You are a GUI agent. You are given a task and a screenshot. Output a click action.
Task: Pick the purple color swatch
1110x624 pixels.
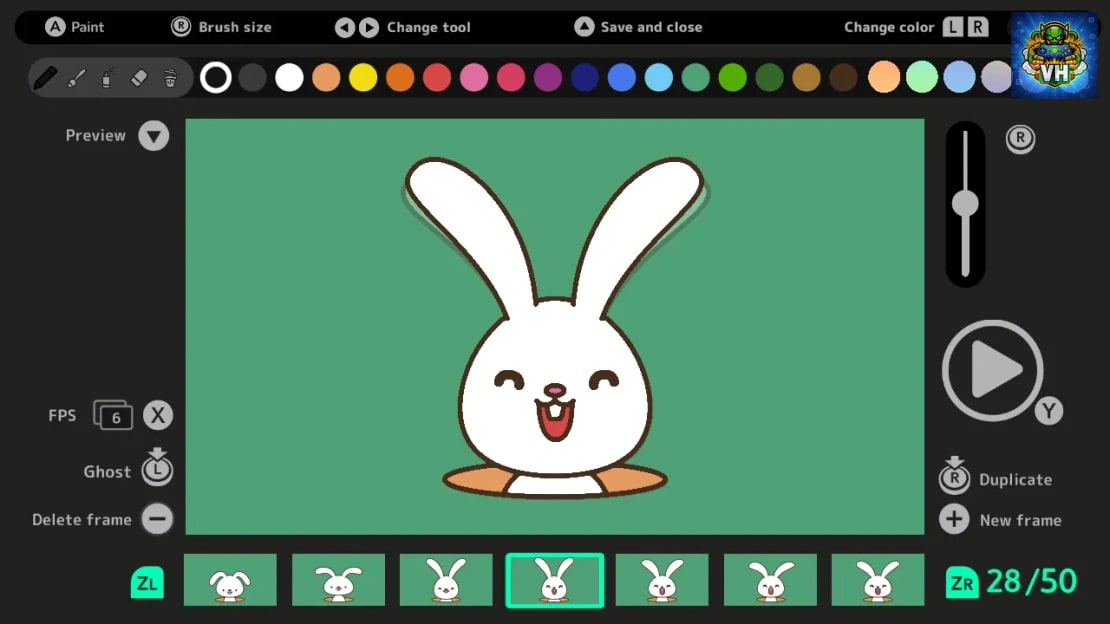click(548, 77)
